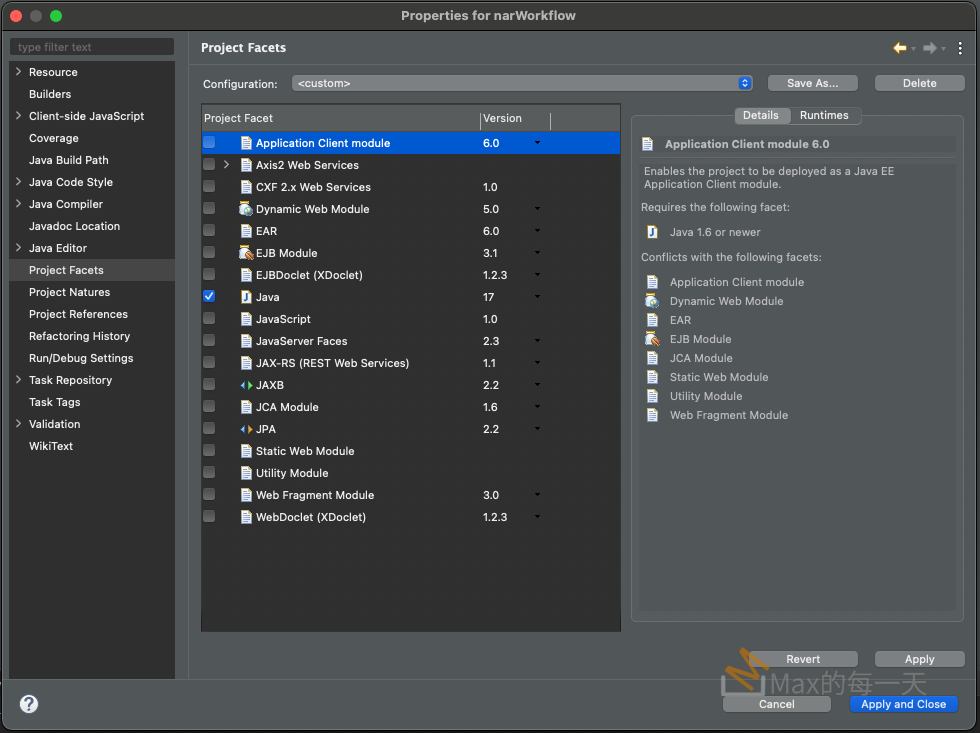Viewport: 980px width, 733px height.
Task: Uncheck the Java facet checkbox
Action: tap(209, 297)
